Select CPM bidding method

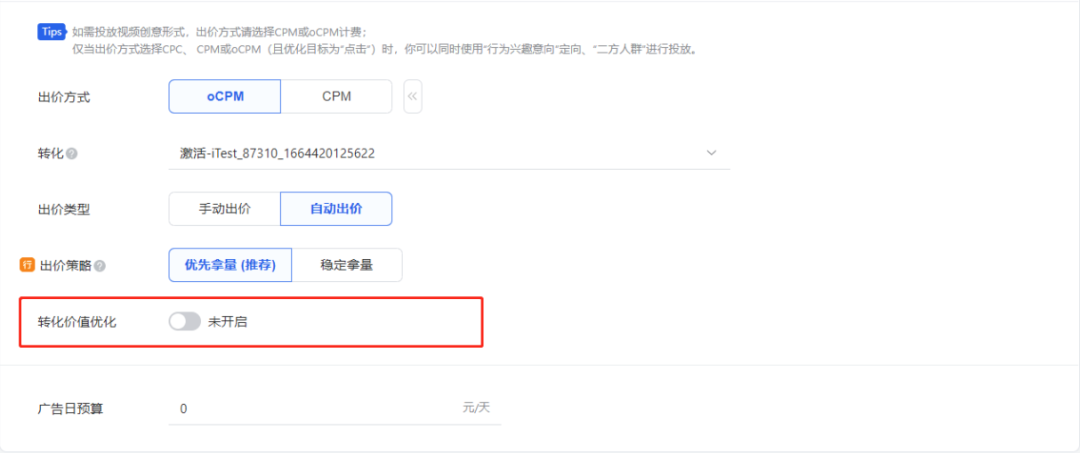click(336, 96)
